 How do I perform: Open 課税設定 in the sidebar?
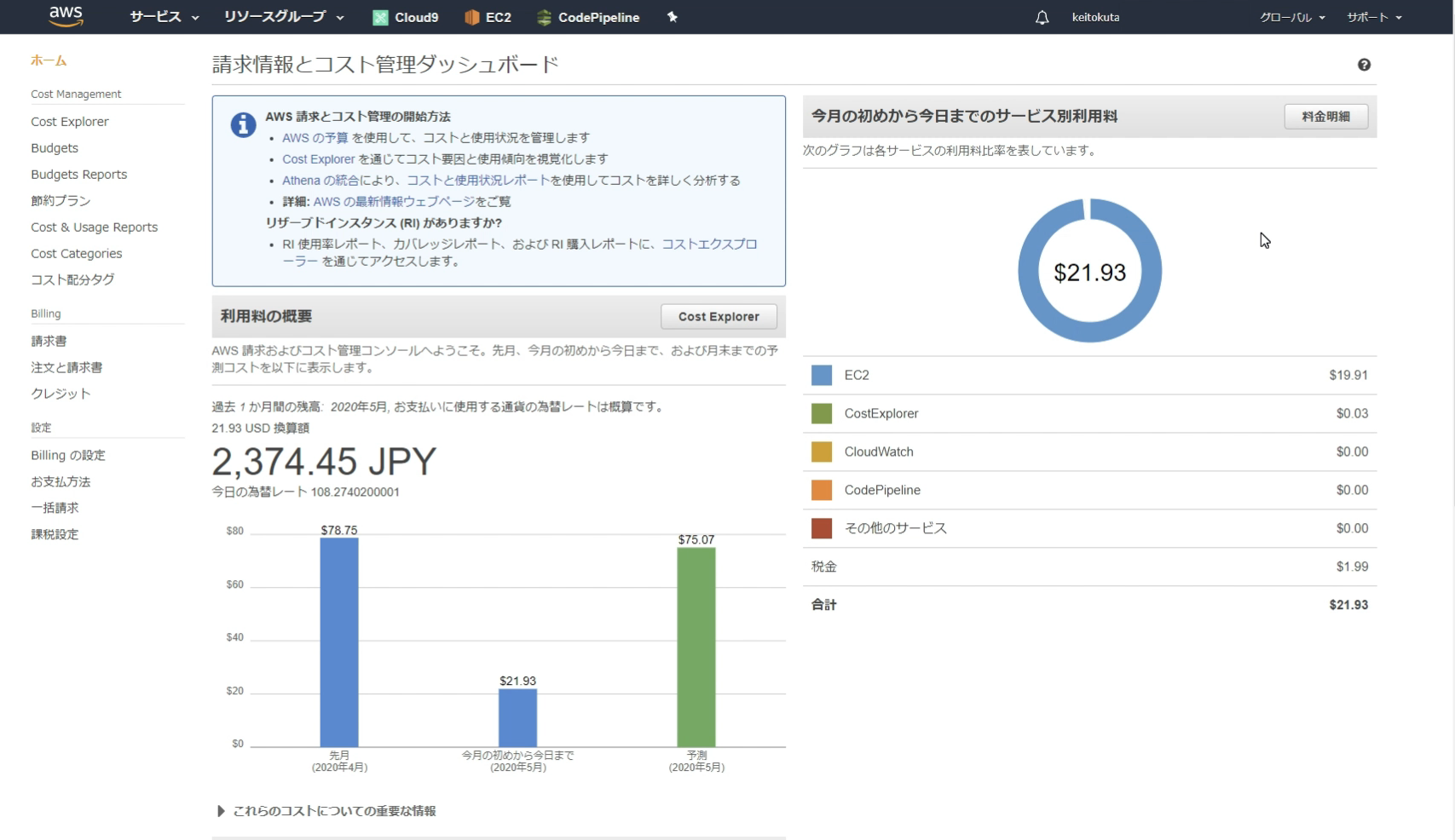point(55,534)
